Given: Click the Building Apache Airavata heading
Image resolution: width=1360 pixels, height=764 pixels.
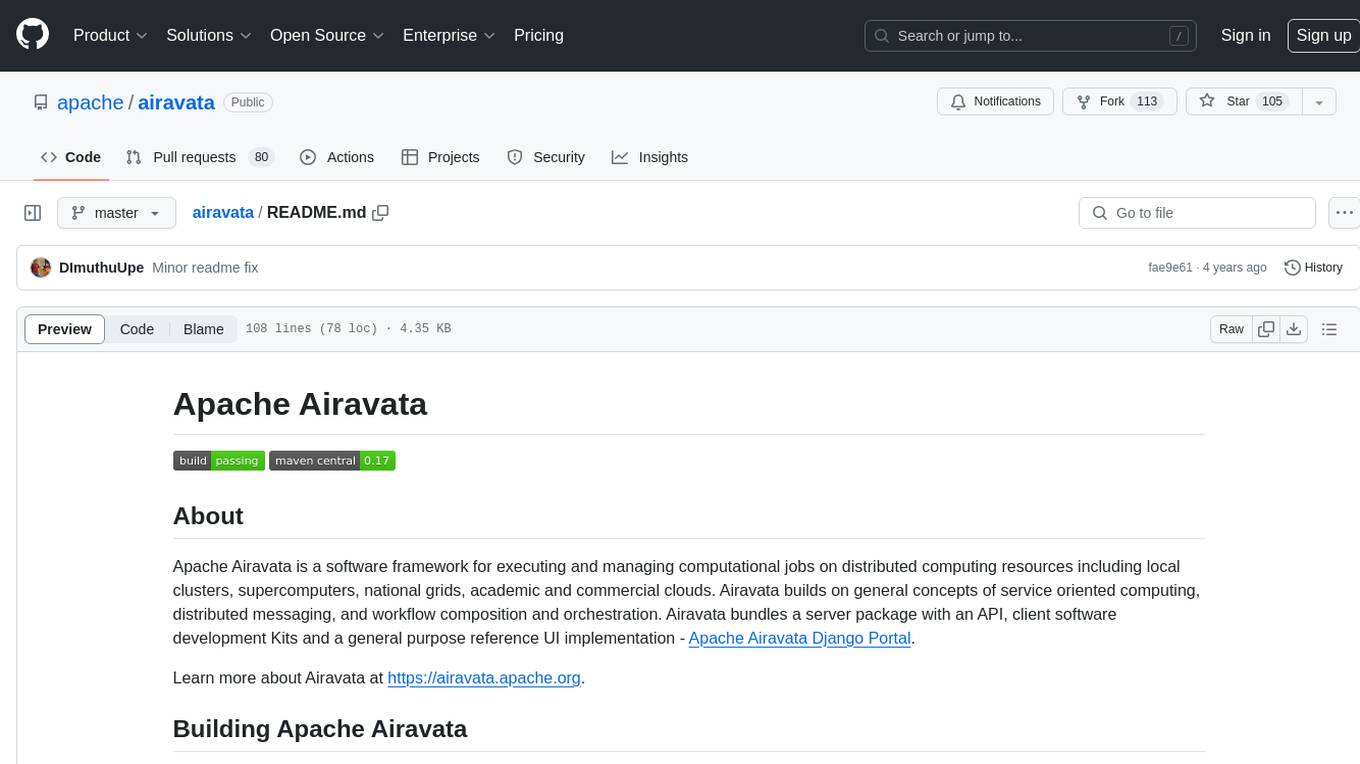Looking at the screenshot, I should [320, 729].
